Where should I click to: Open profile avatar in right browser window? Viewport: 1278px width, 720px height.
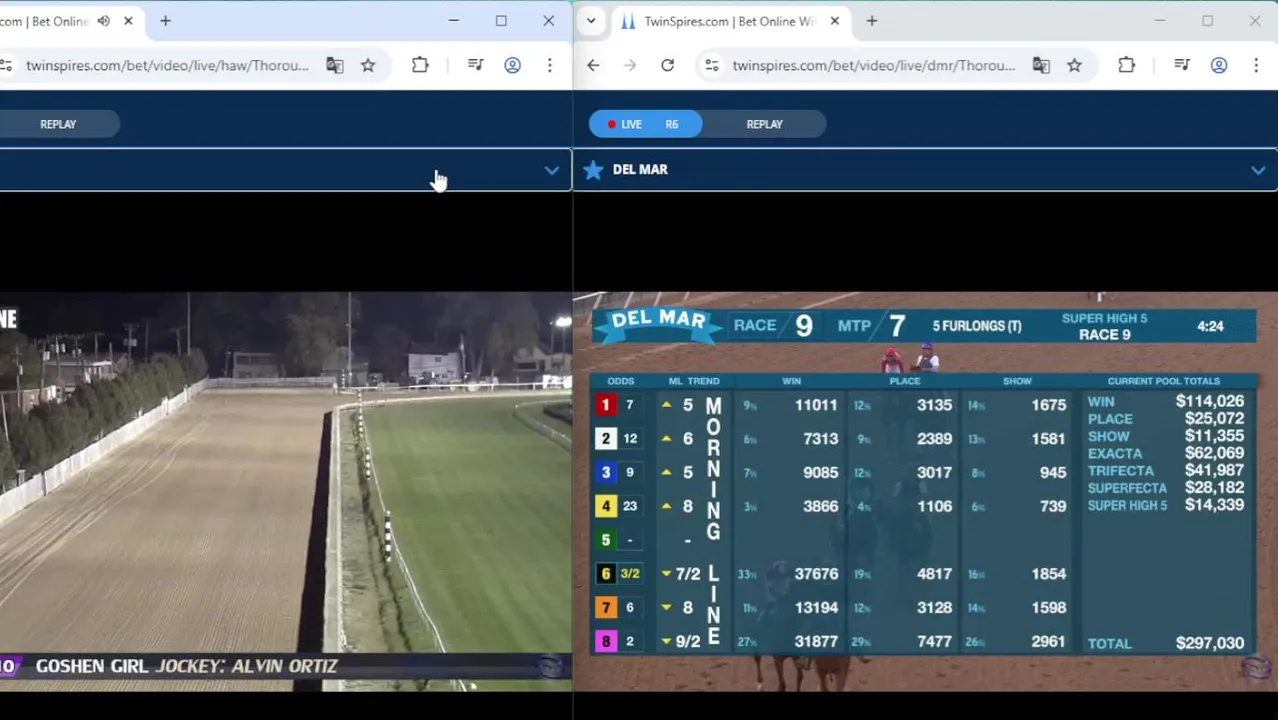tap(1219, 65)
